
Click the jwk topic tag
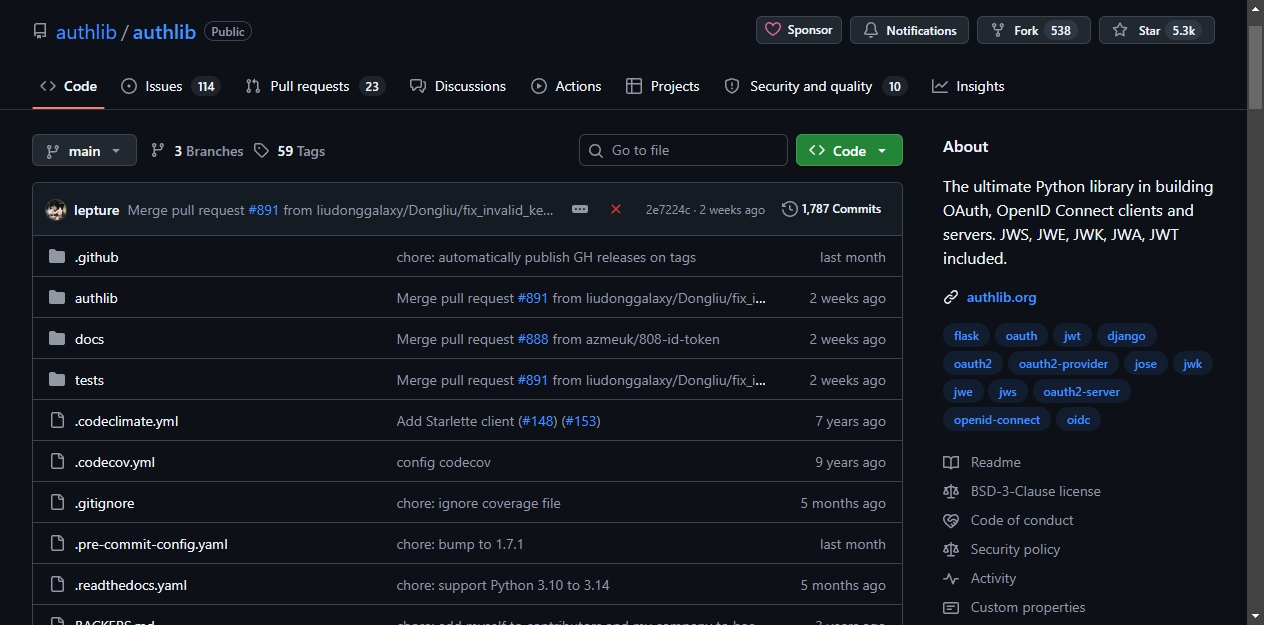[1193, 364]
